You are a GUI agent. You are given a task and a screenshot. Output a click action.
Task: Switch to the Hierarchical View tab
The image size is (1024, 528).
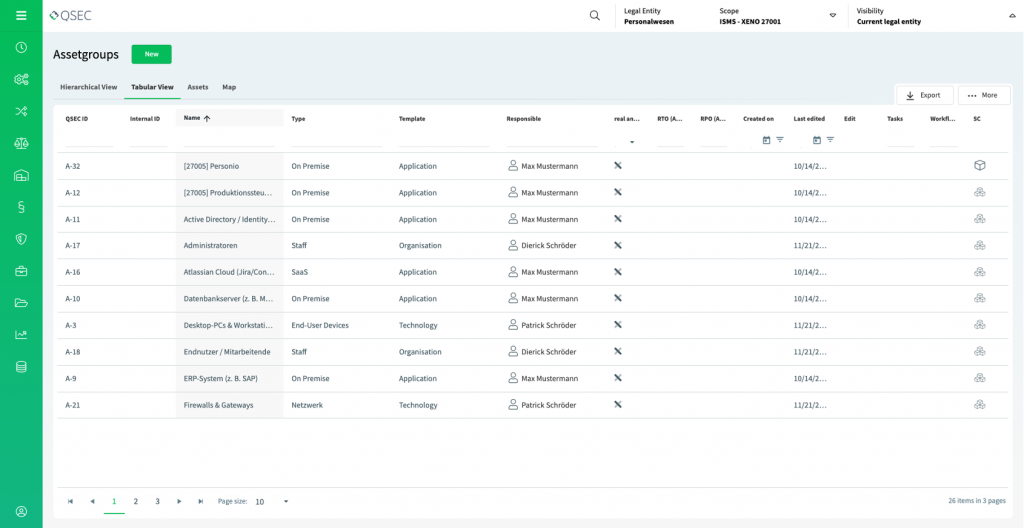click(88, 87)
